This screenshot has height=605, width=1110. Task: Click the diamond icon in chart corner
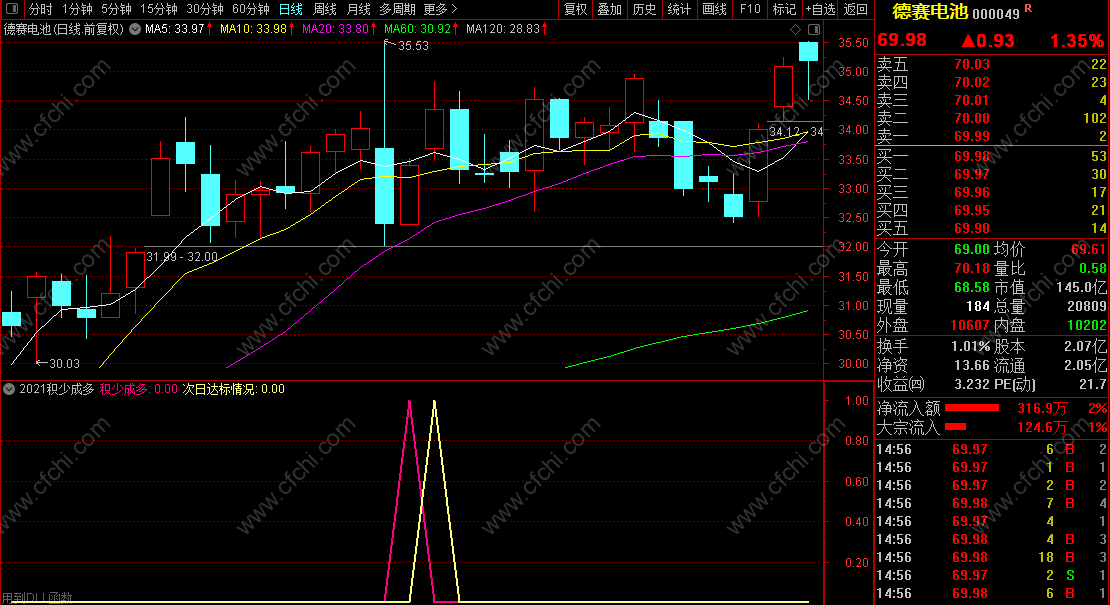pyautogui.click(x=796, y=29)
